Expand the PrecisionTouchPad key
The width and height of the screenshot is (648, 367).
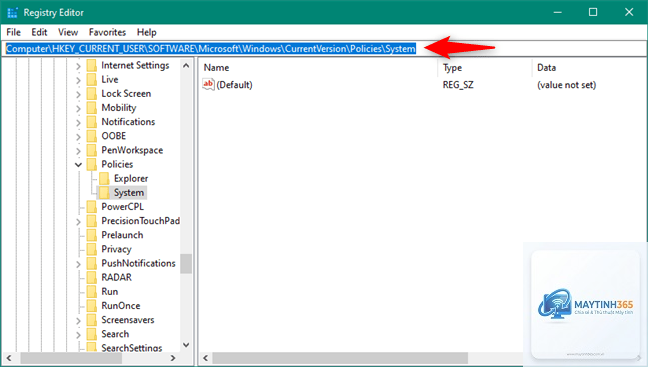(78, 221)
